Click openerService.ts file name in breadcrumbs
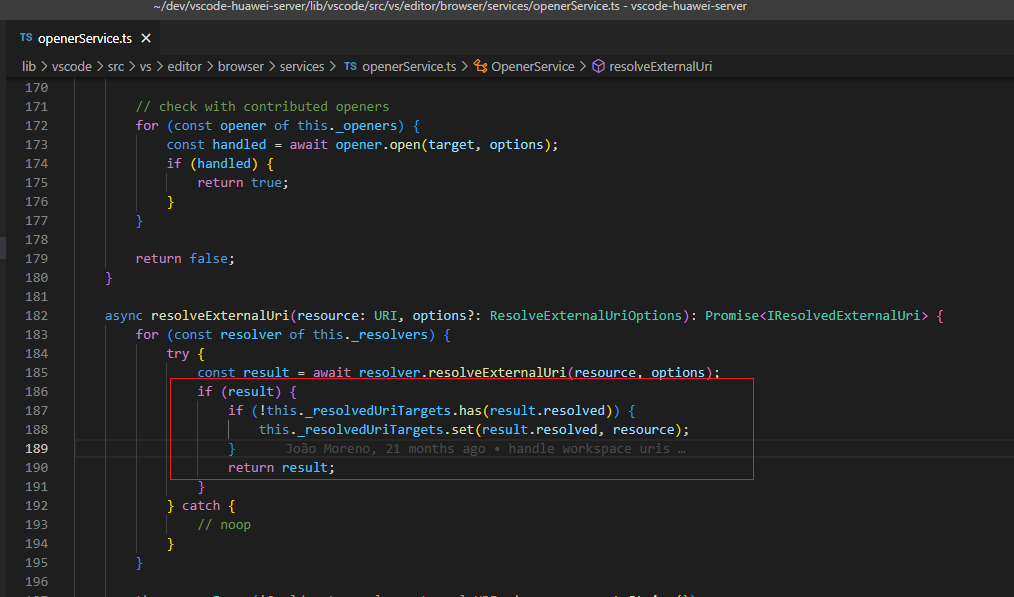The width and height of the screenshot is (1014, 597). [x=408, y=66]
